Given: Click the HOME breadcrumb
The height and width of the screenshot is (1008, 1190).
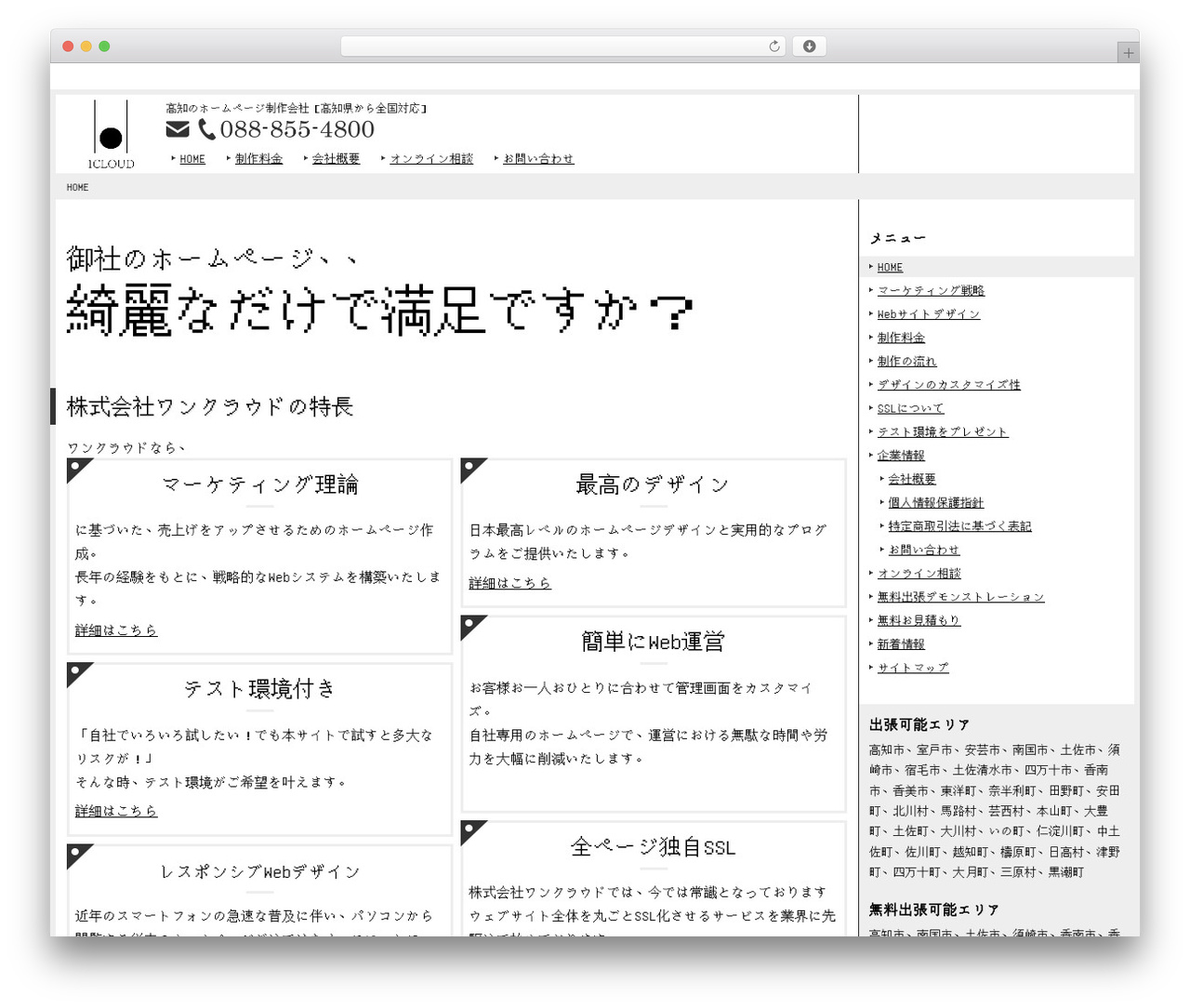Looking at the screenshot, I should pyautogui.click(x=77, y=187).
